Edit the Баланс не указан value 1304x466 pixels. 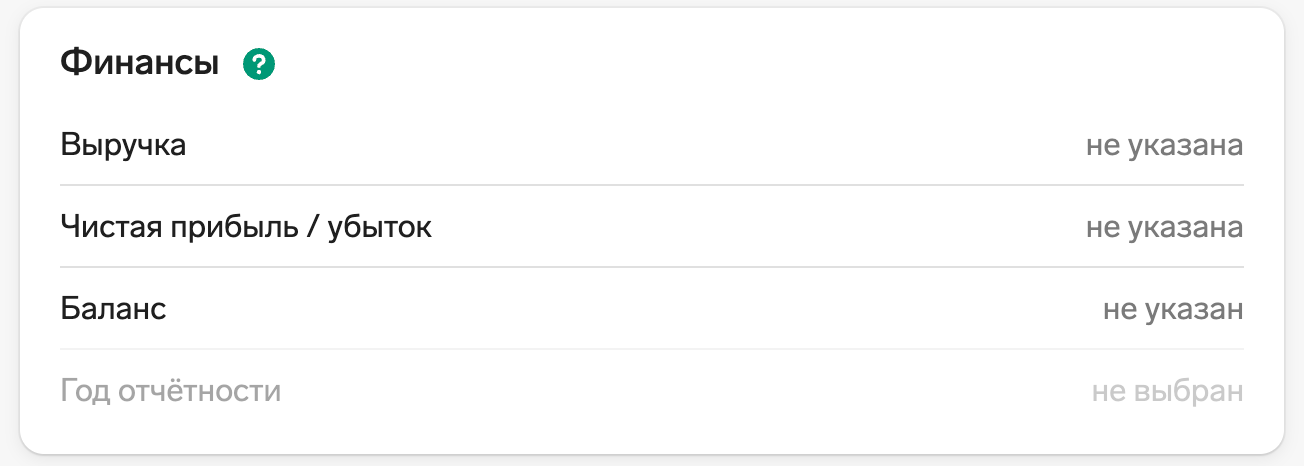pos(1172,309)
